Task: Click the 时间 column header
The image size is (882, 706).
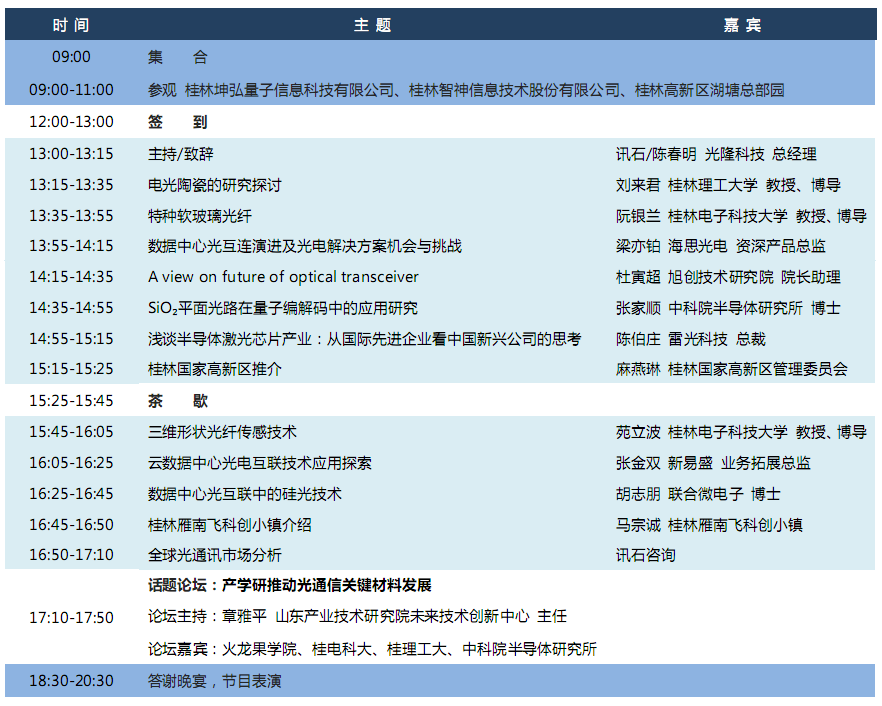Action: pos(71,25)
